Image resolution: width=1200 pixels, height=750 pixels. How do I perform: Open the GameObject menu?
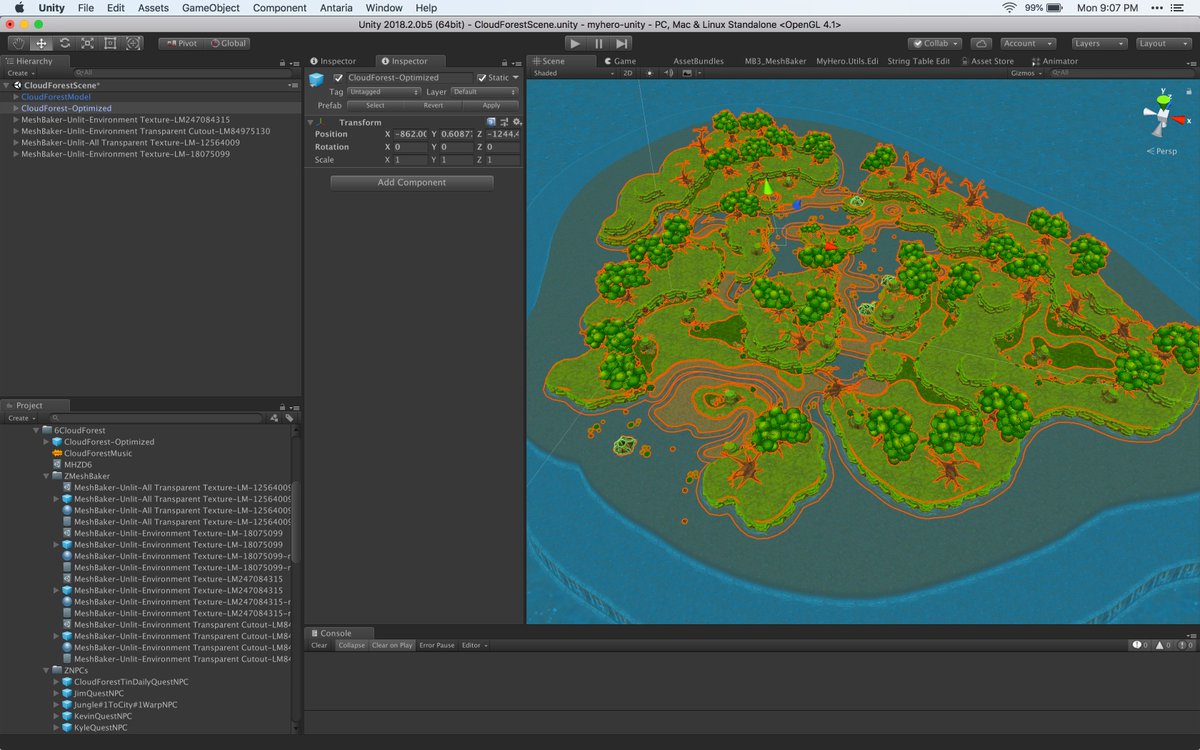[x=210, y=8]
